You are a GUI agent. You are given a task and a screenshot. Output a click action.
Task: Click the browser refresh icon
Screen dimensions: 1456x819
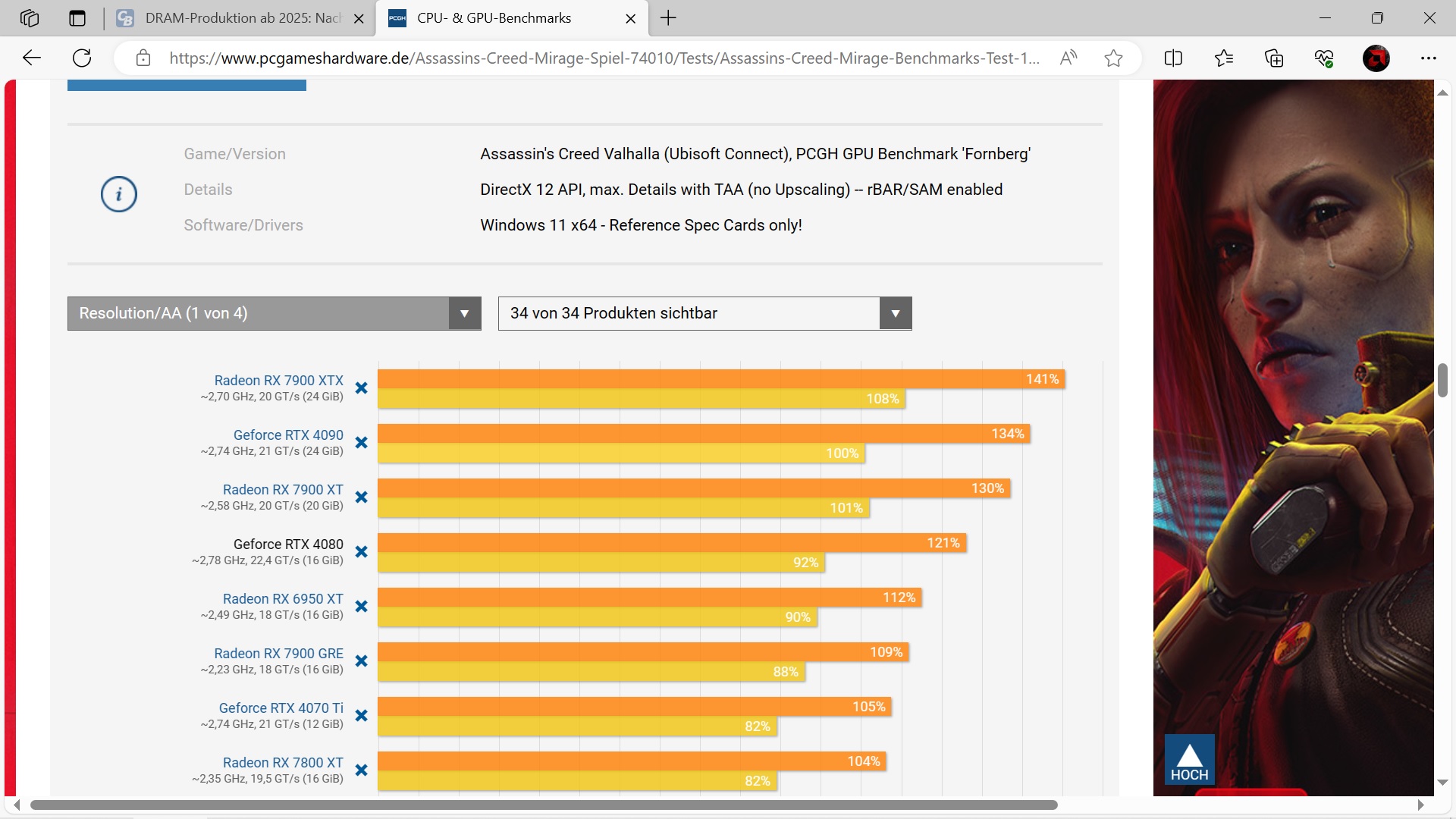coord(82,58)
